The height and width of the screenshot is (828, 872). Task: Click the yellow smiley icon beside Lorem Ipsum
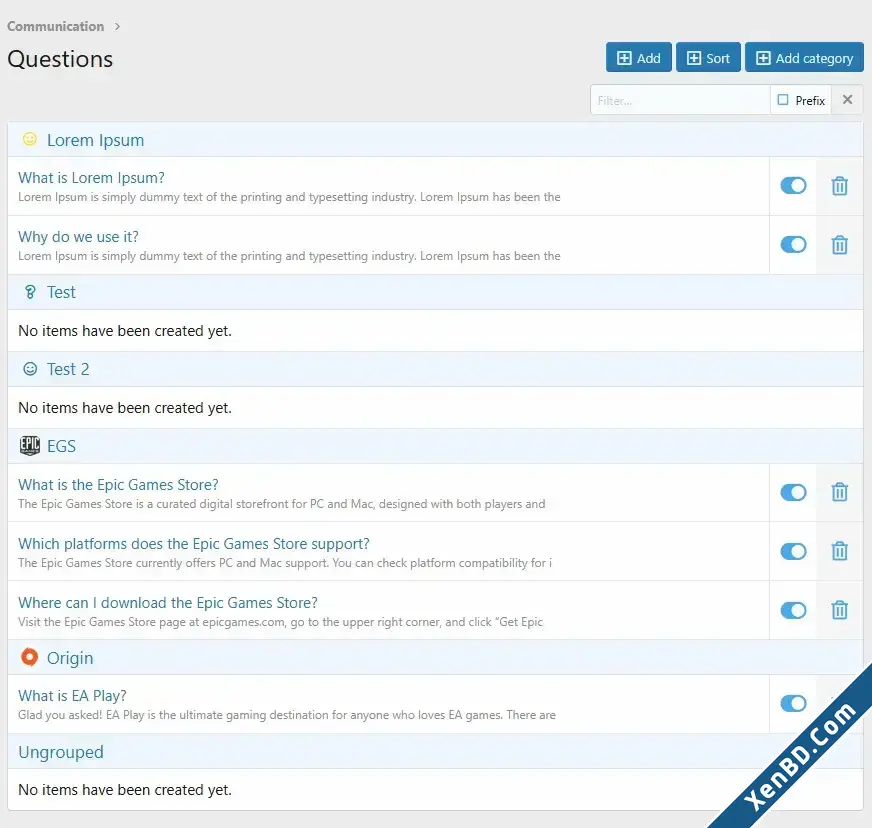pos(30,139)
